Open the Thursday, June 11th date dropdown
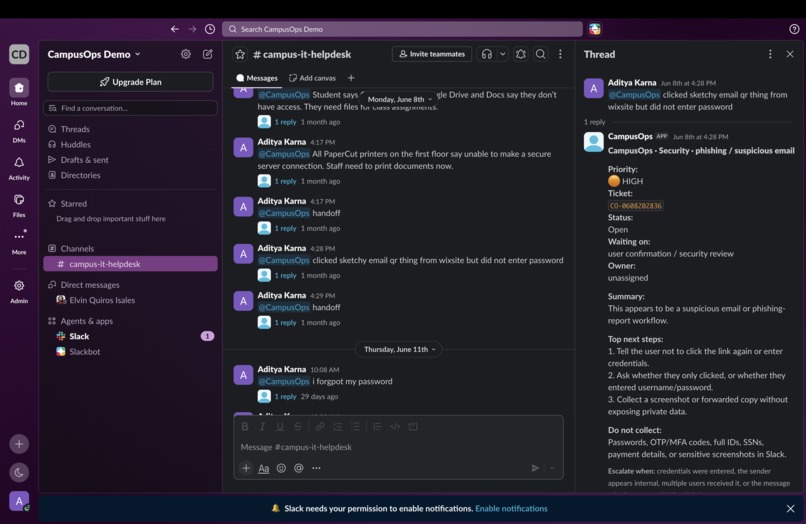The image size is (806, 524). point(400,349)
